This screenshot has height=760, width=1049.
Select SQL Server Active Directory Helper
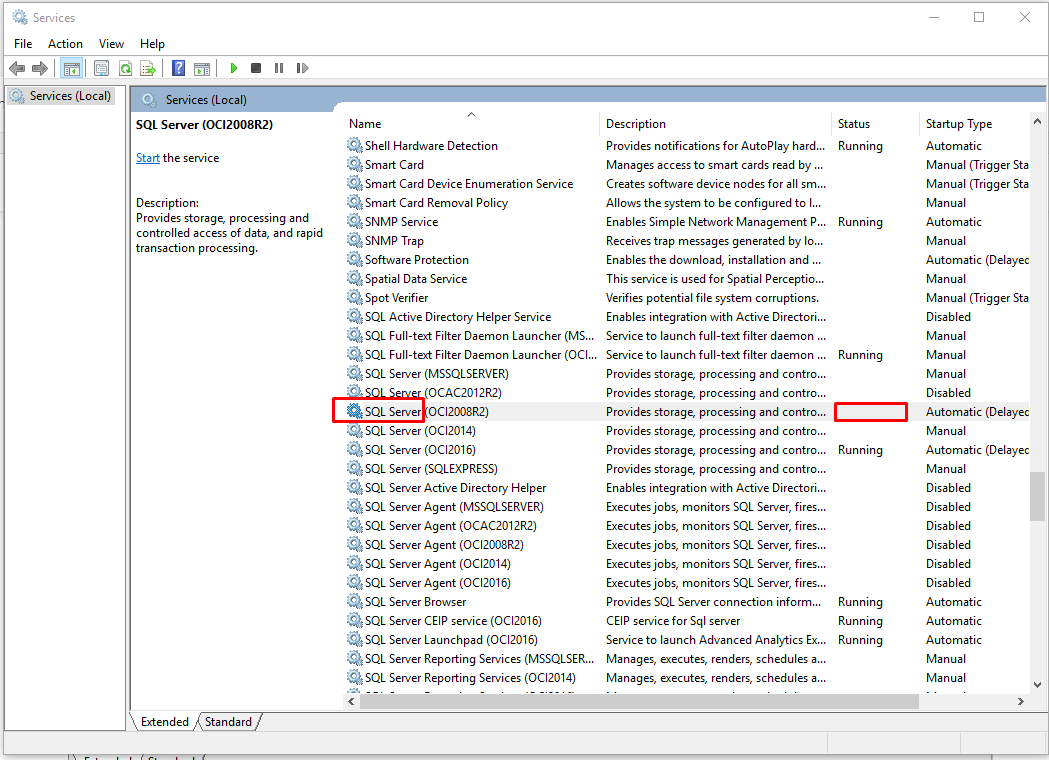coord(688,488)
